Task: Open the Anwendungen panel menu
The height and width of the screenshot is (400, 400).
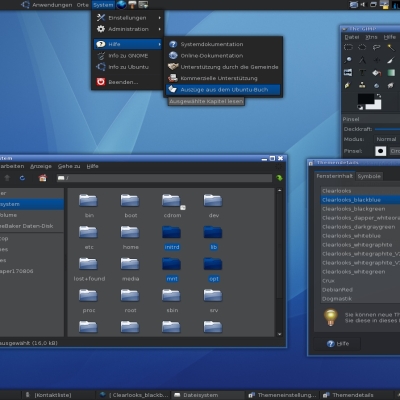Action: pos(52,5)
